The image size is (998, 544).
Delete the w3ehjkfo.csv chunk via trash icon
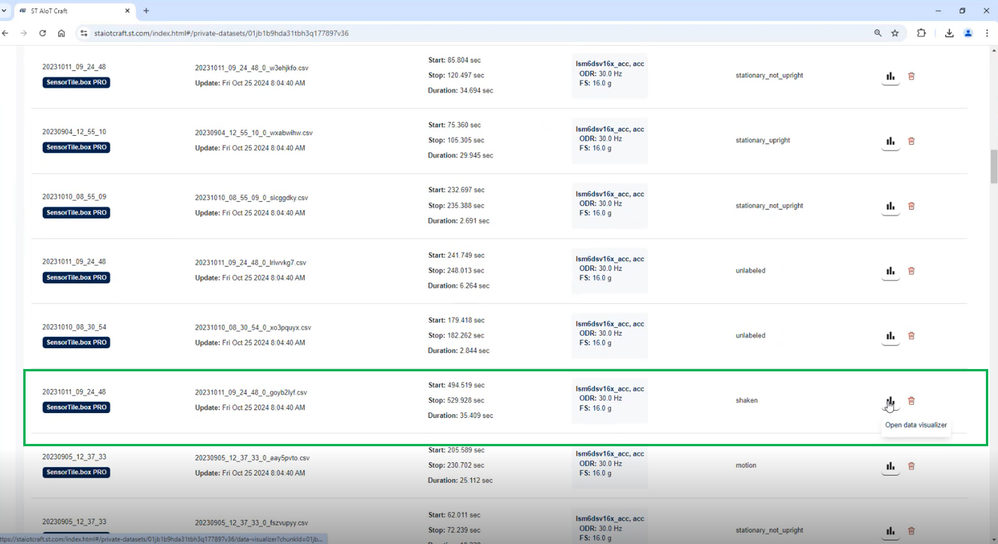(911, 76)
